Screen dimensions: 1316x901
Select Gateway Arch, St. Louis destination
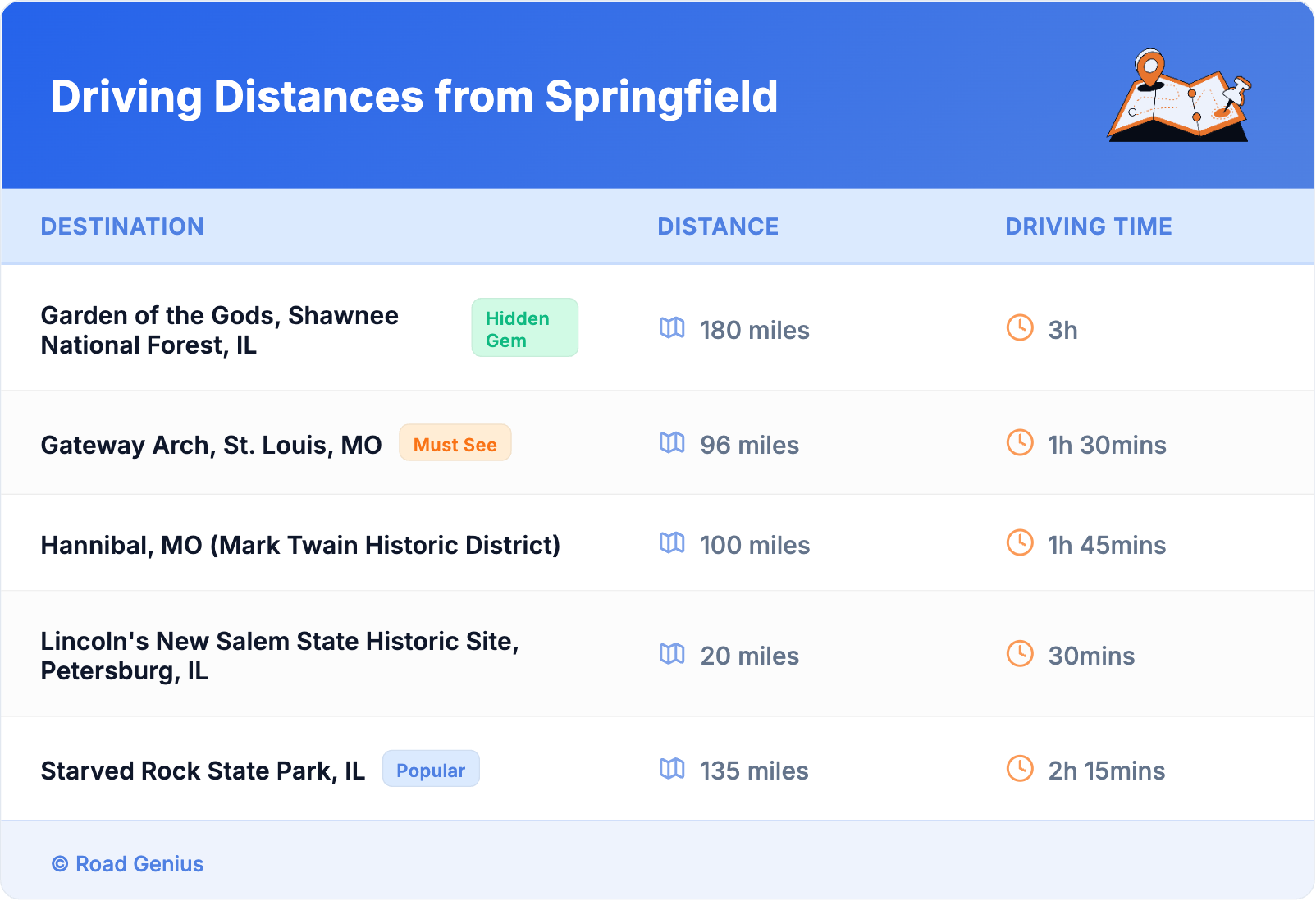coord(211,445)
